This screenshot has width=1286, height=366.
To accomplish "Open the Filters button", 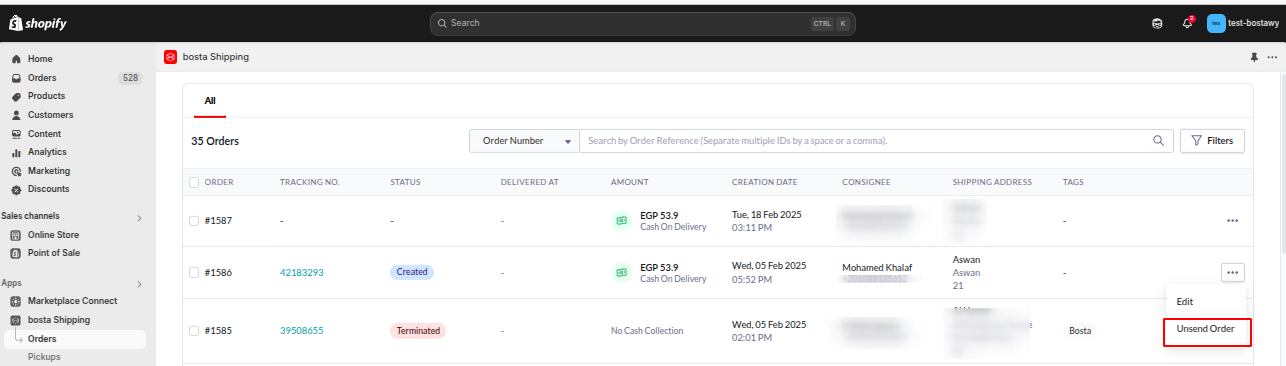I will coord(1212,141).
